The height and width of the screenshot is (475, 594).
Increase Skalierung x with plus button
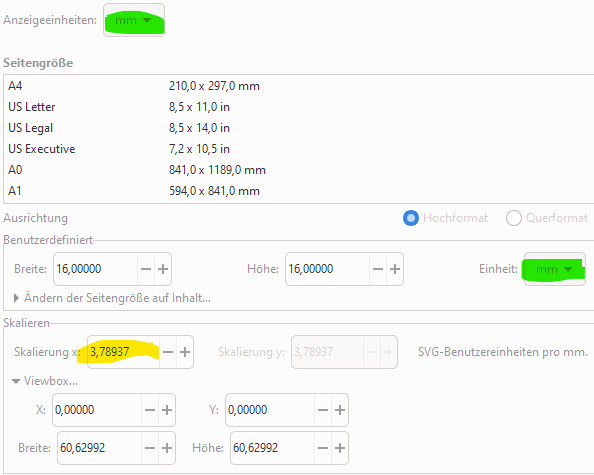185,352
